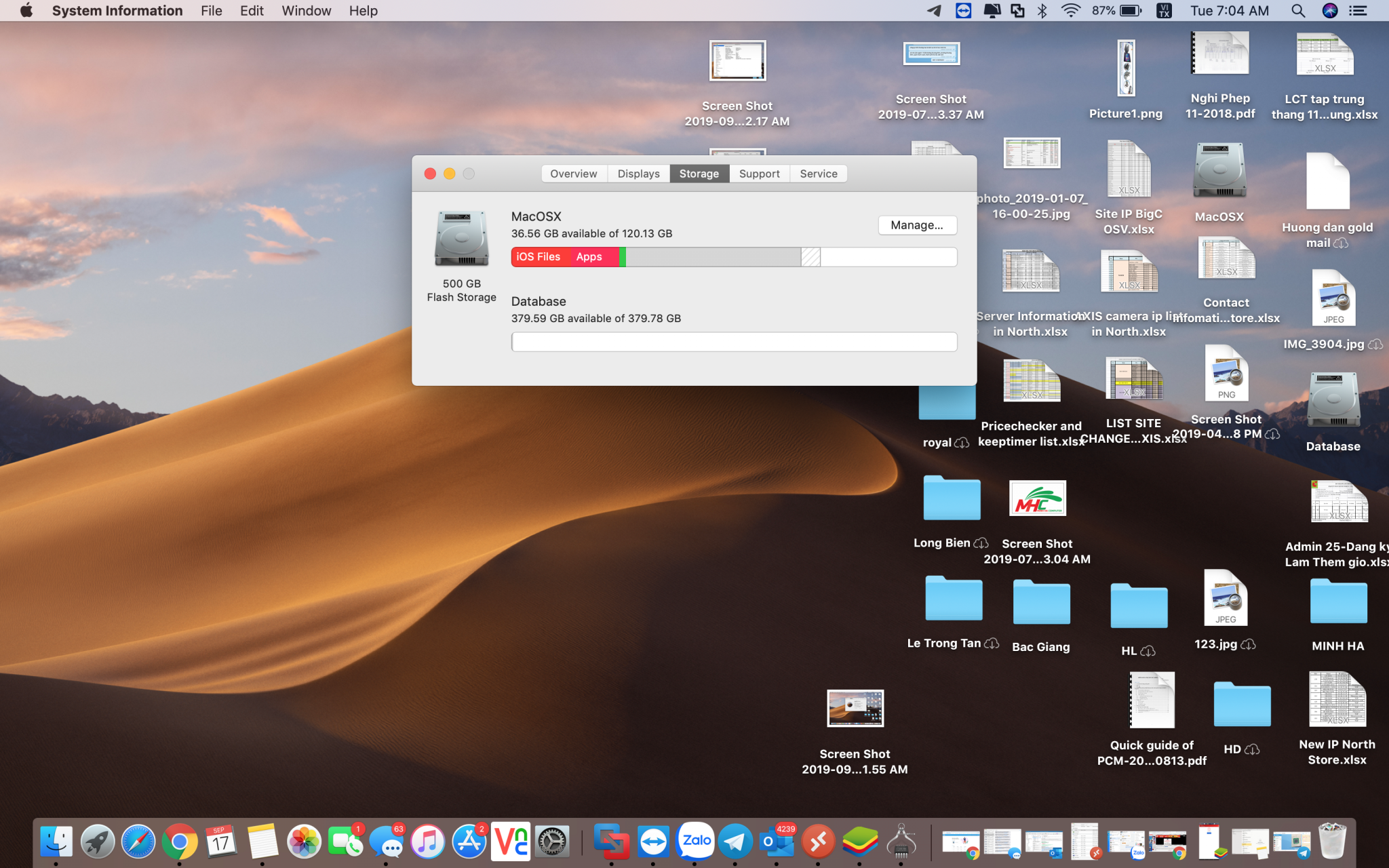This screenshot has width=1389, height=868.
Task: Click the red iOS Files storage segment
Action: [539, 257]
